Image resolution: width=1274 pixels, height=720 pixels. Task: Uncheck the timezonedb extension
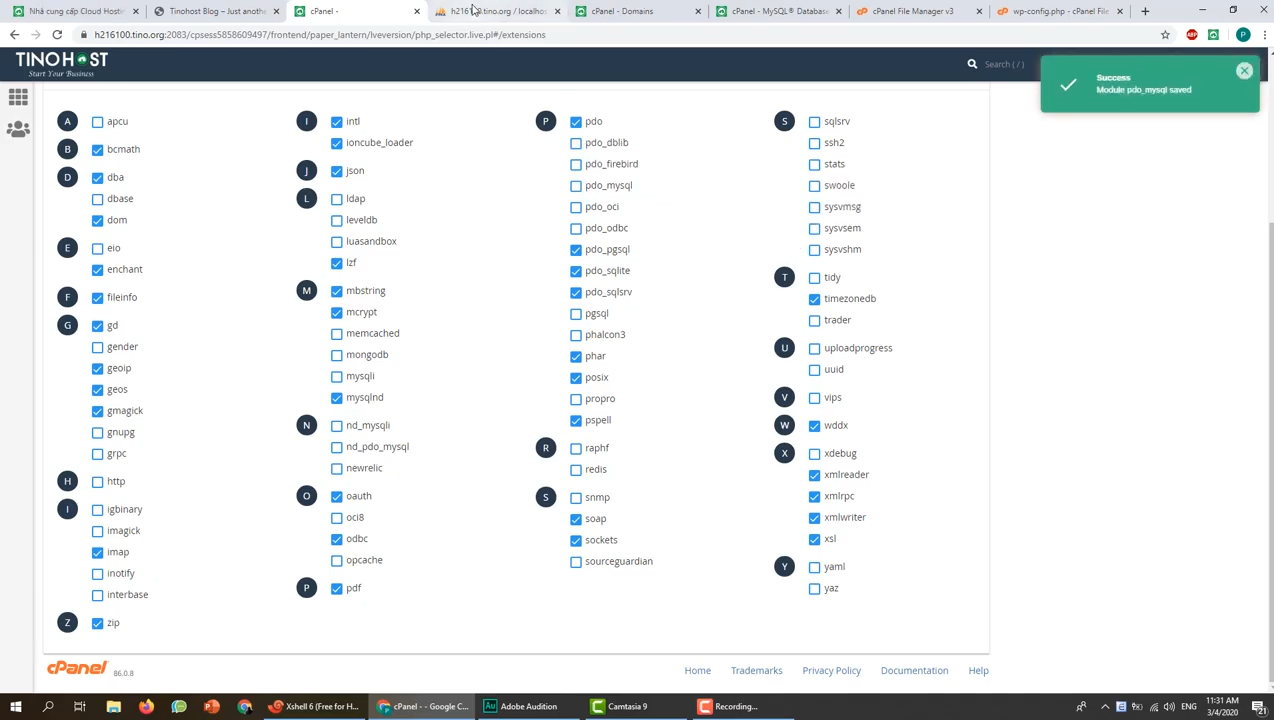click(815, 299)
